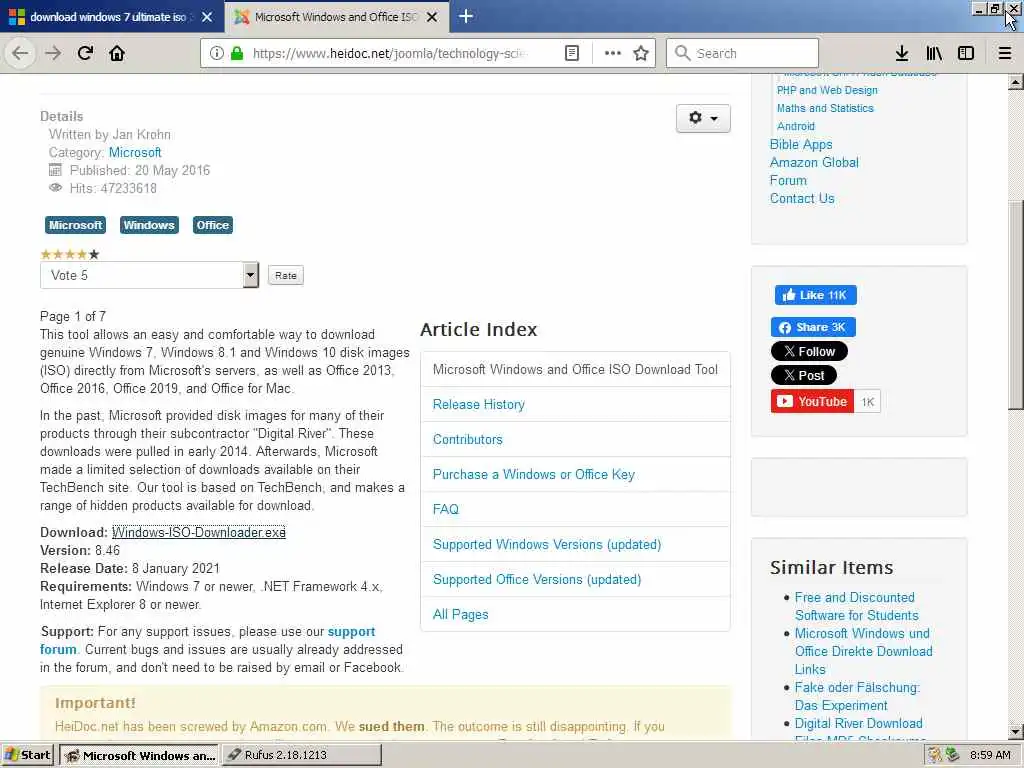
Task: Open Release History in article index
Action: point(479,404)
